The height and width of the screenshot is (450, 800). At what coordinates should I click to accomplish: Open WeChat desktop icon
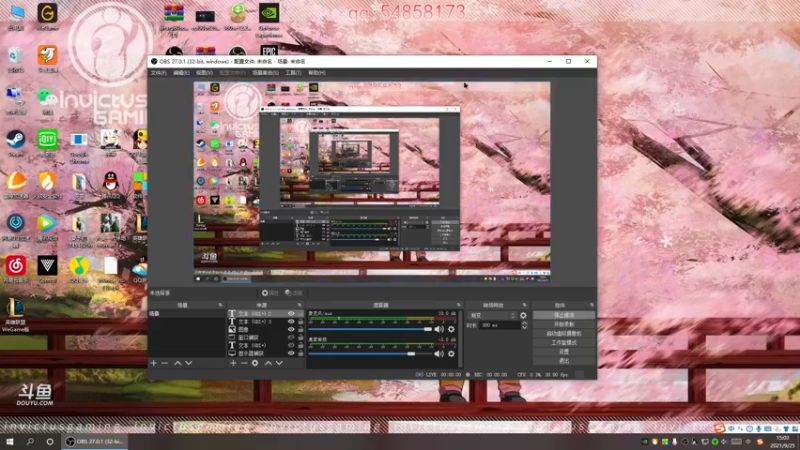click(47, 102)
